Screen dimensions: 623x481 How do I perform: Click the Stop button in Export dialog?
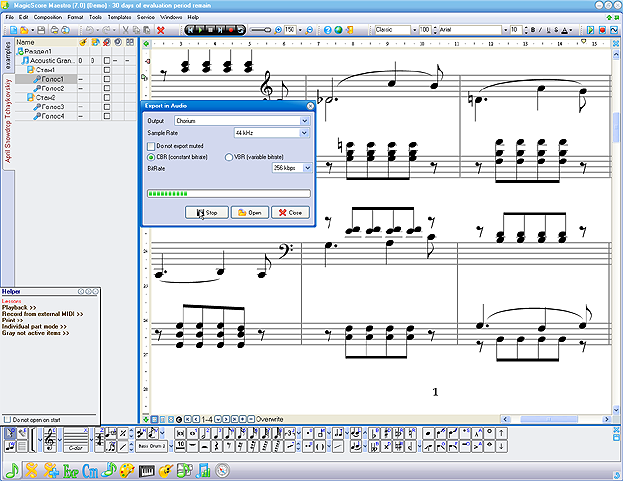point(207,213)
